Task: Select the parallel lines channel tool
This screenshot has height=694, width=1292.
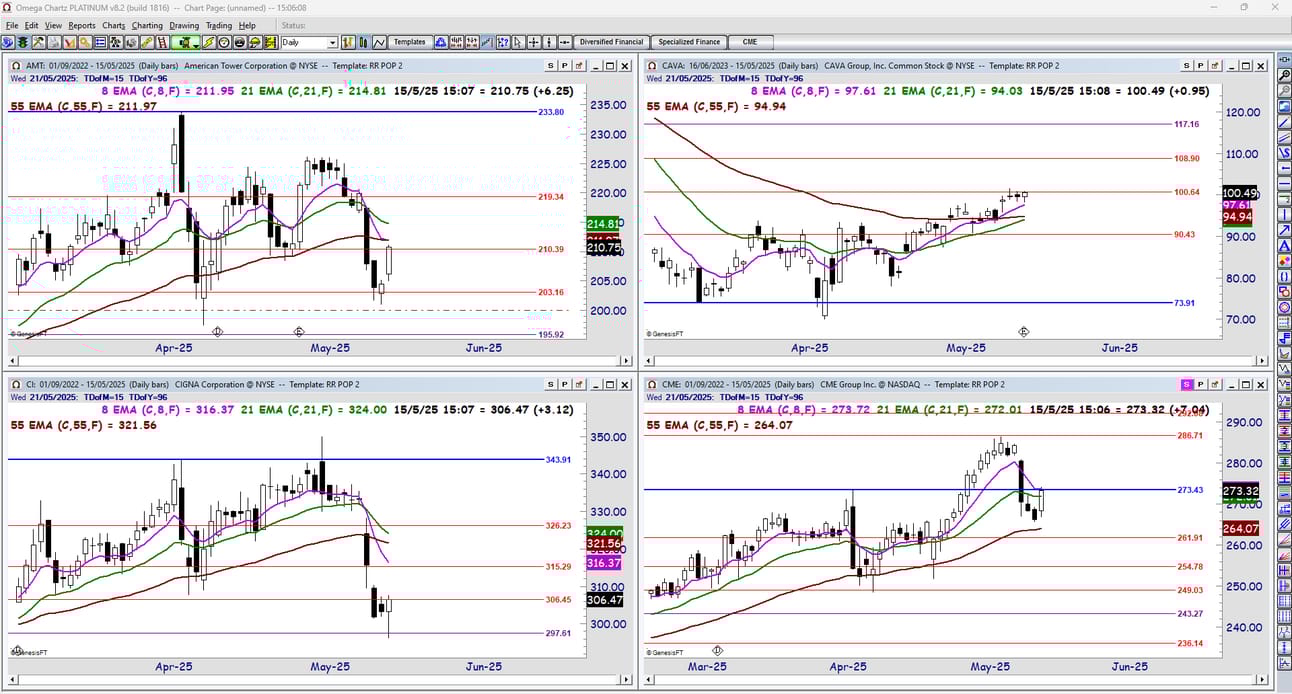Action: point(1282,136)
